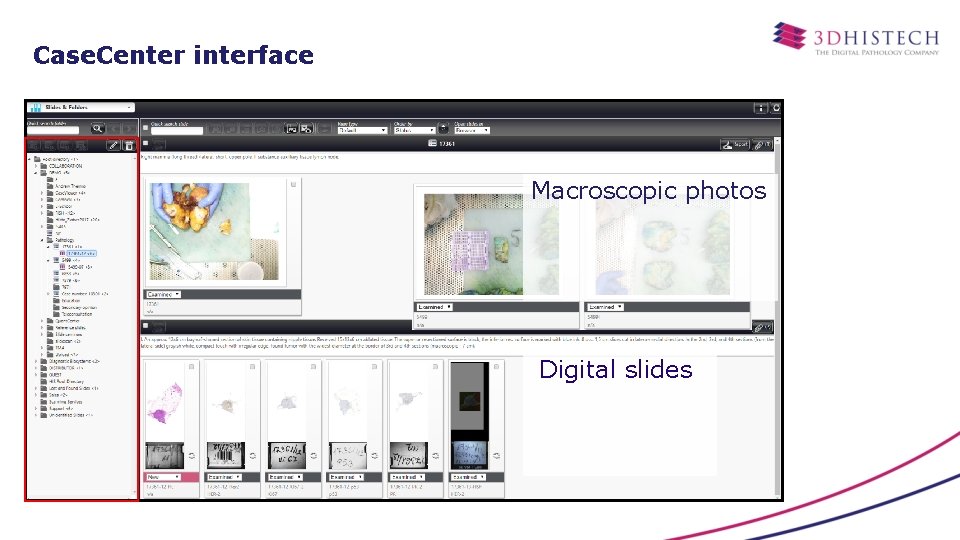Open the New status dropdown on first slide
This screenshot has width=960, height=540.
(163, 477)
